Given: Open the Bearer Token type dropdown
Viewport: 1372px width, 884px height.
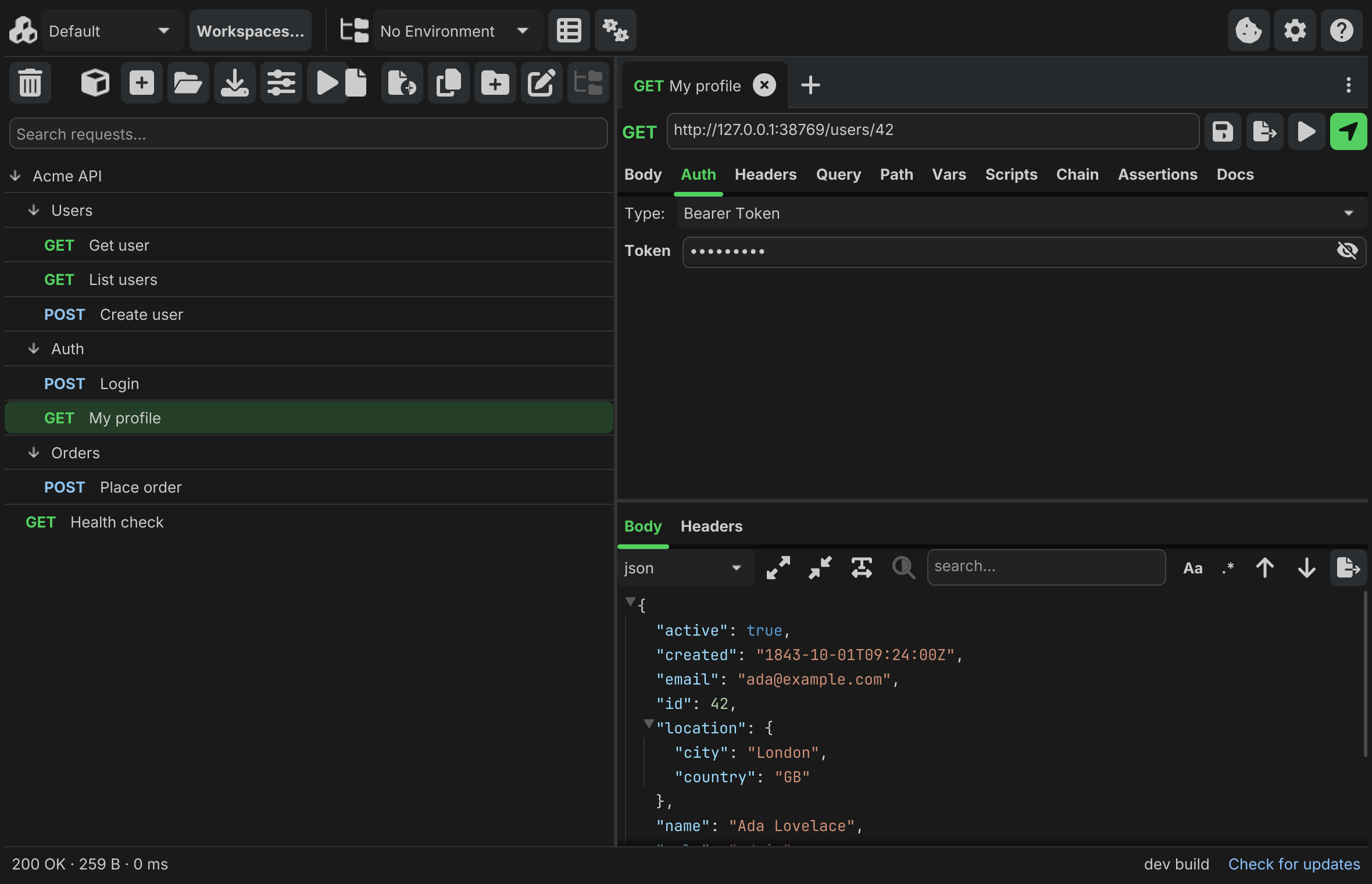Looking at the screenshot, I should pos(1021,213).
